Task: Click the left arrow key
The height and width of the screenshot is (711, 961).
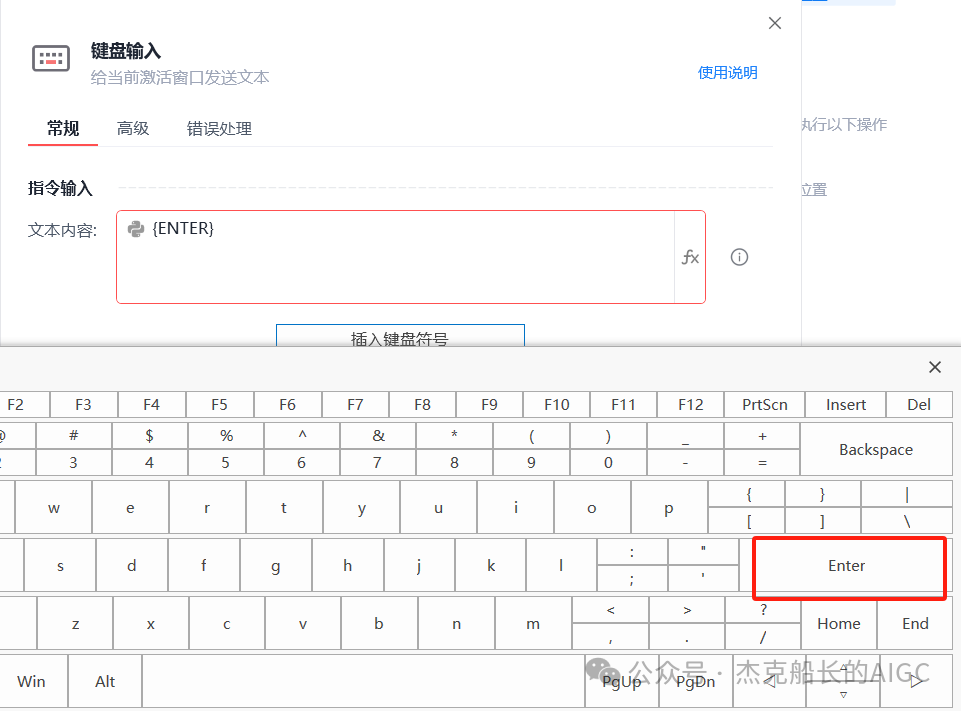Action: click(x=769, y=682)
